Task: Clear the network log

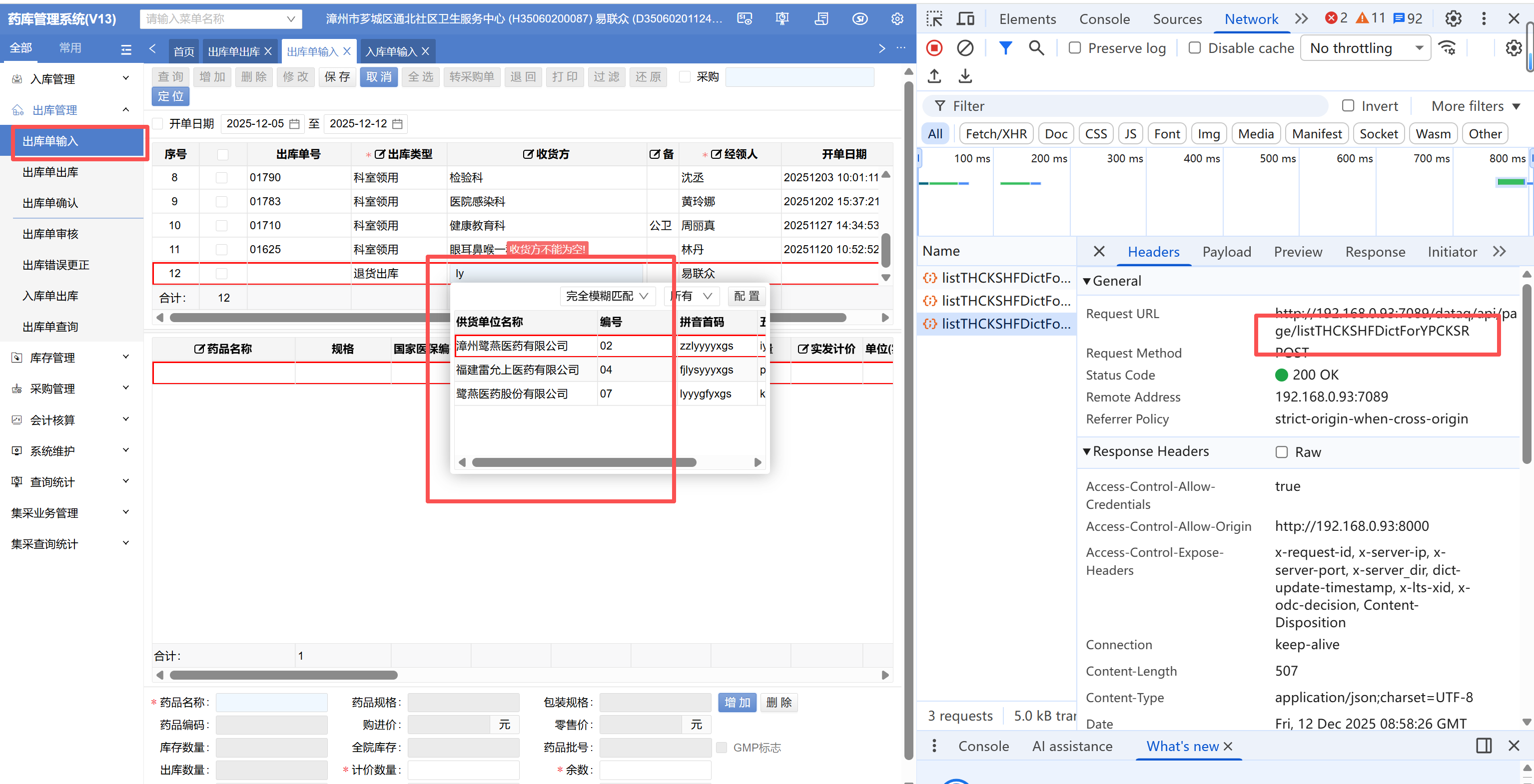Action: [x=965, y=47]
